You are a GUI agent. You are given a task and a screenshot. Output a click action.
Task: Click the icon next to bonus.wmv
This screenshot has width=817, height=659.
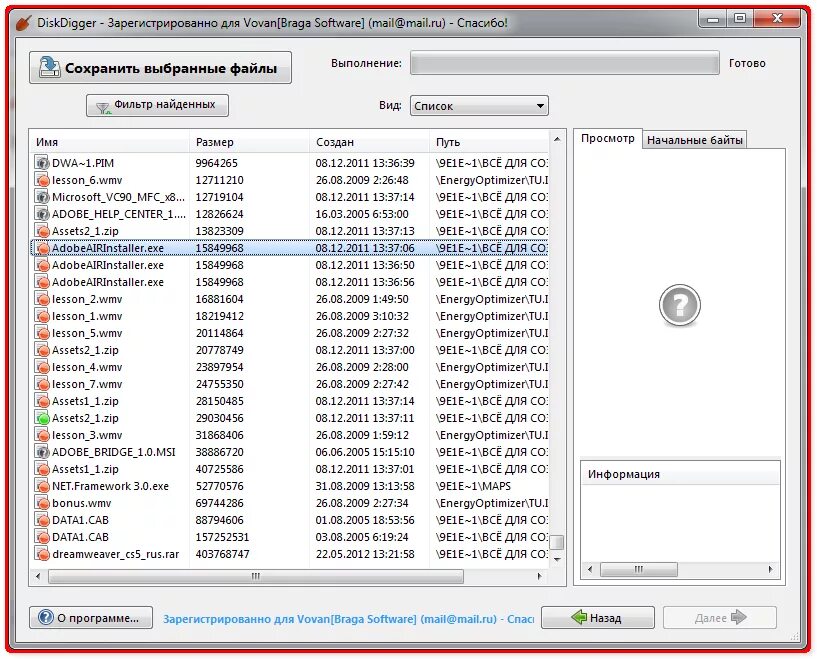[42, 503]
